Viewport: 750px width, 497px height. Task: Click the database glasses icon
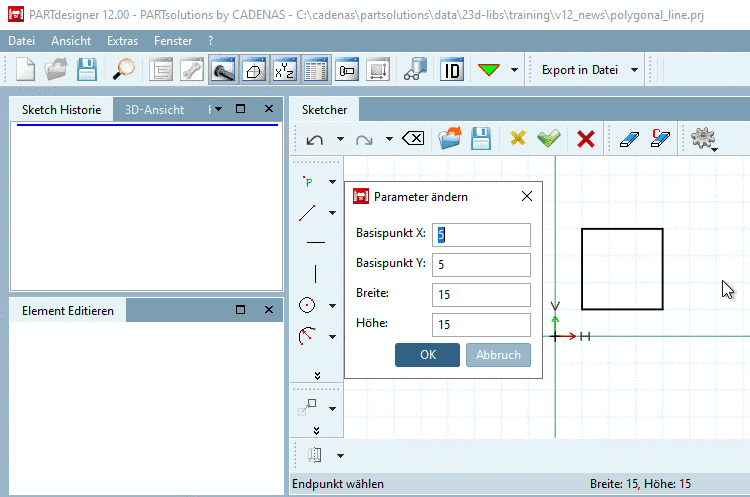pos(415,70)
